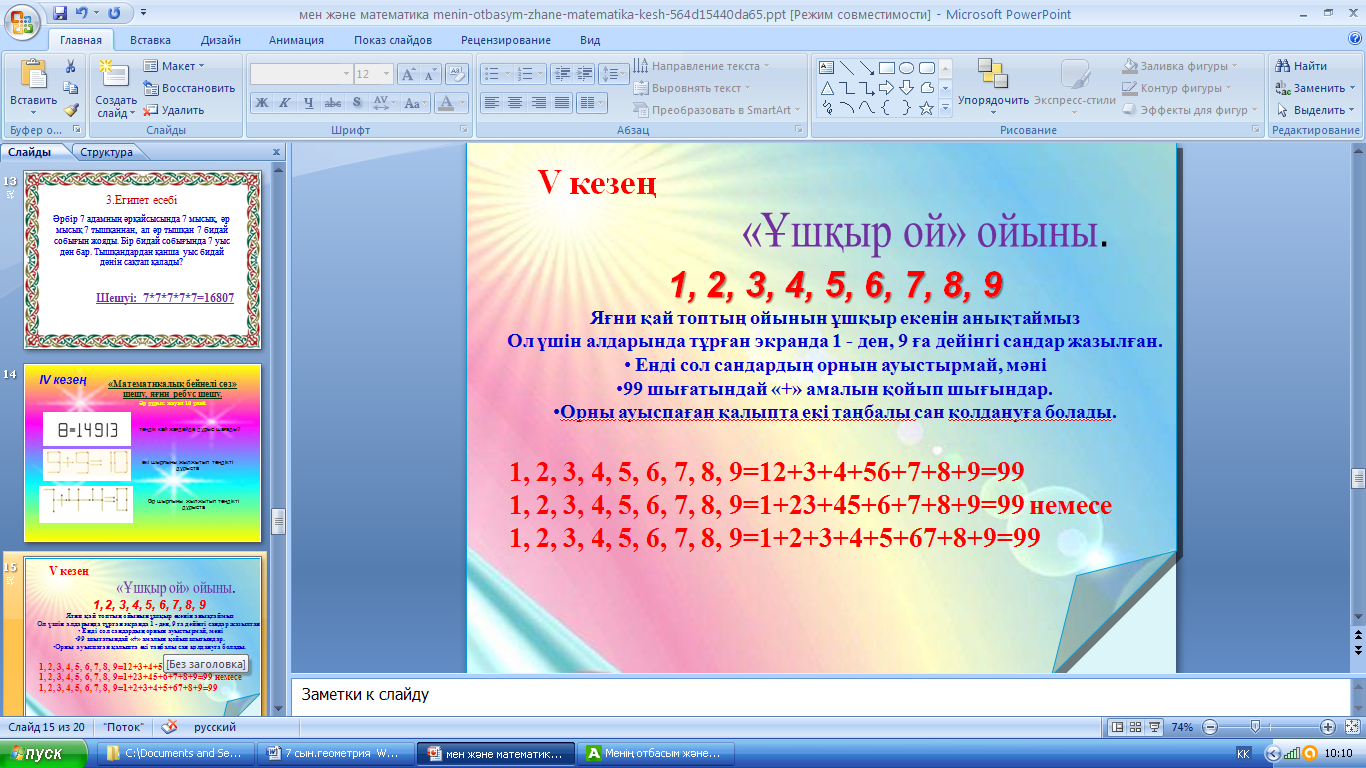Open PowerPoint help question mark
1366x768 pixels.
1355,38
